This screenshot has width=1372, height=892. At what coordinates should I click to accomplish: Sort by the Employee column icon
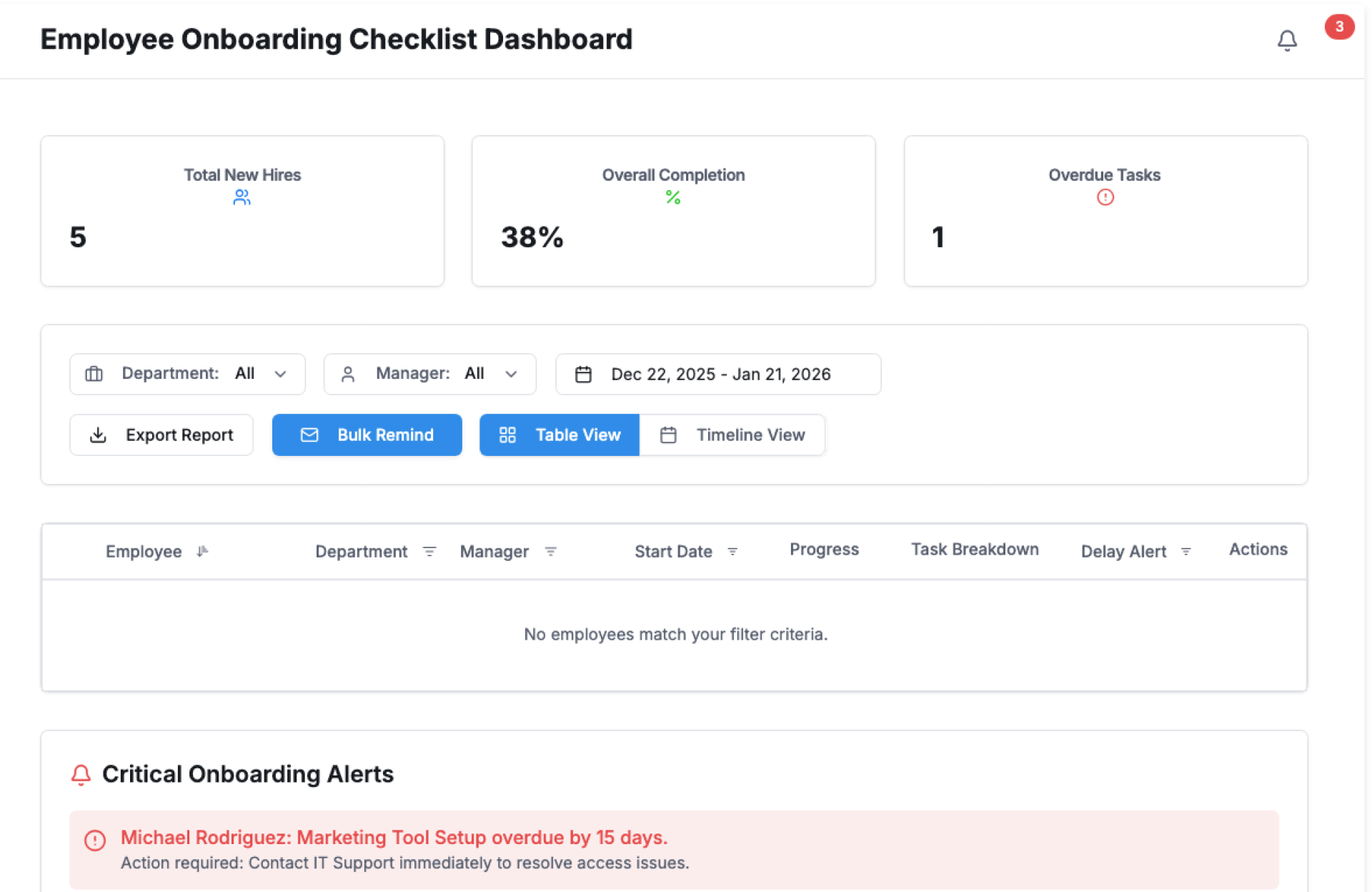pos(202,551)
